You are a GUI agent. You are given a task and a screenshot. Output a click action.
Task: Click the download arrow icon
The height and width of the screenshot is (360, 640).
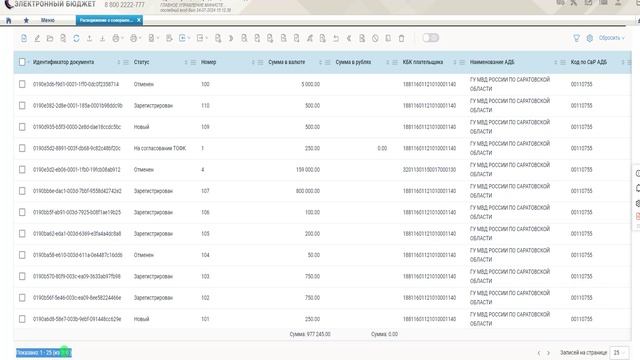click(102, 38)
